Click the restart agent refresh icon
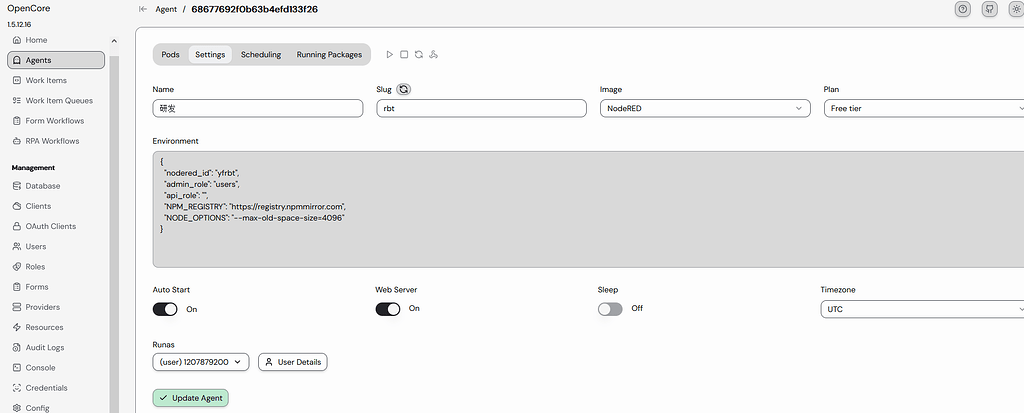The width and height of the screenshot is (1024, 413). (x=418, y=55)
